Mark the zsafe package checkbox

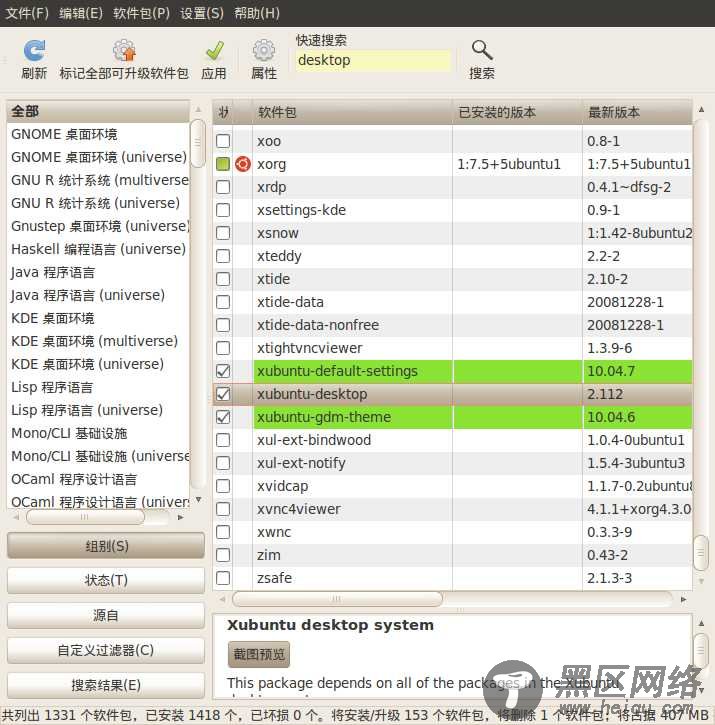[x=223, y=578]
